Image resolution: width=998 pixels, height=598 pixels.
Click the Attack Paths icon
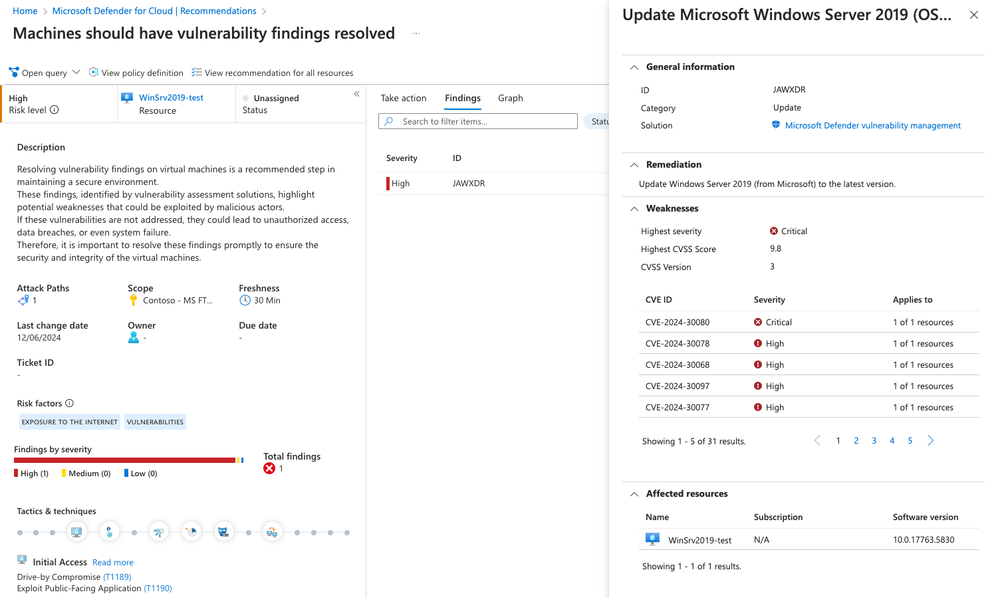(x=24, y=300)
